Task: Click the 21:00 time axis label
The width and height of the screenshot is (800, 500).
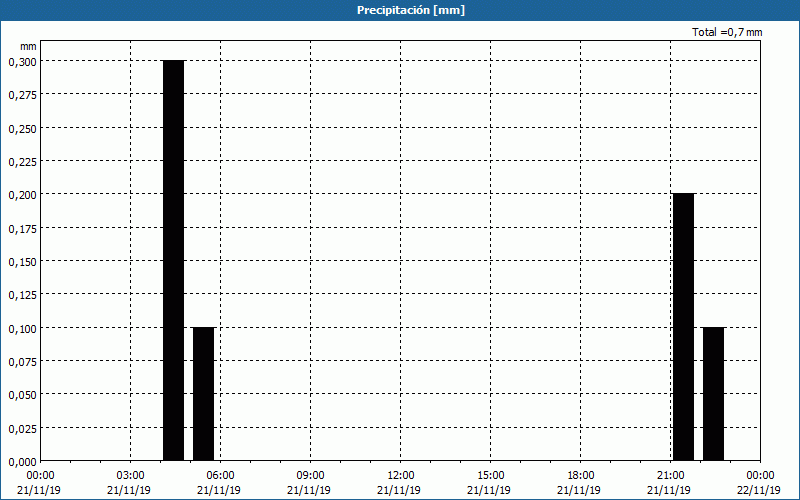Action: (x=670, y=476)
